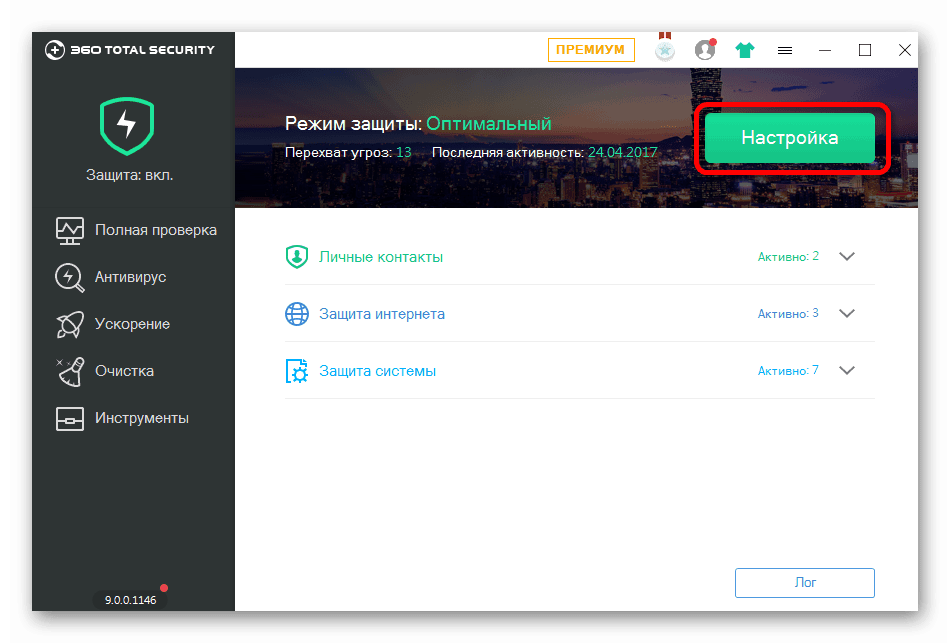The image size is (950, 643).
Task: Click version number 9.0.0.1146
Action: [x=130, y=600]
